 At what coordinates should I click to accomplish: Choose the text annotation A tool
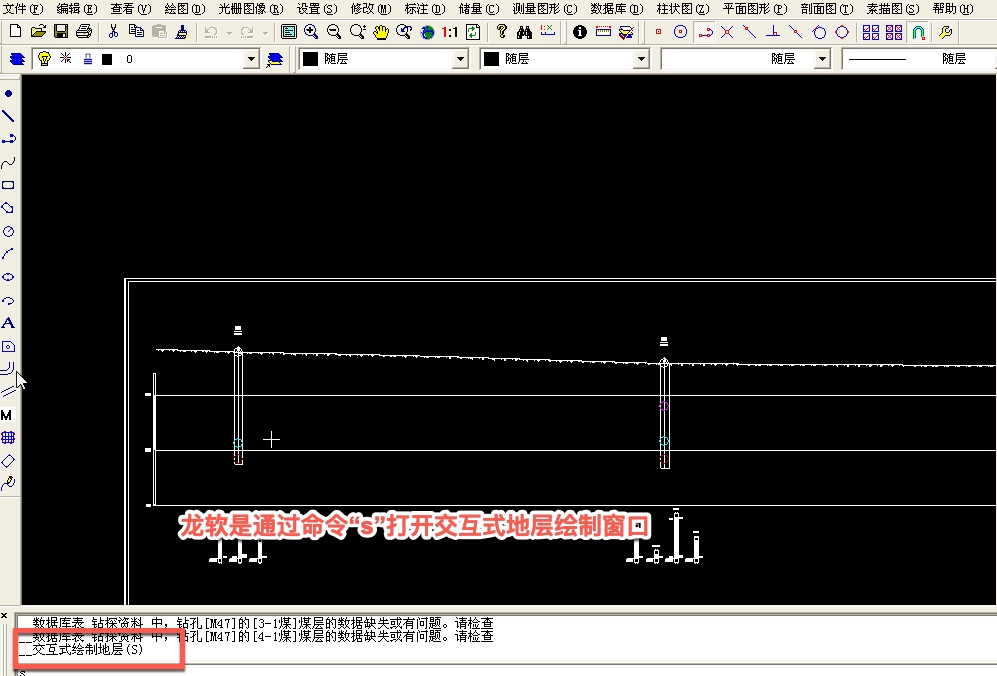[x=8, y=323]
